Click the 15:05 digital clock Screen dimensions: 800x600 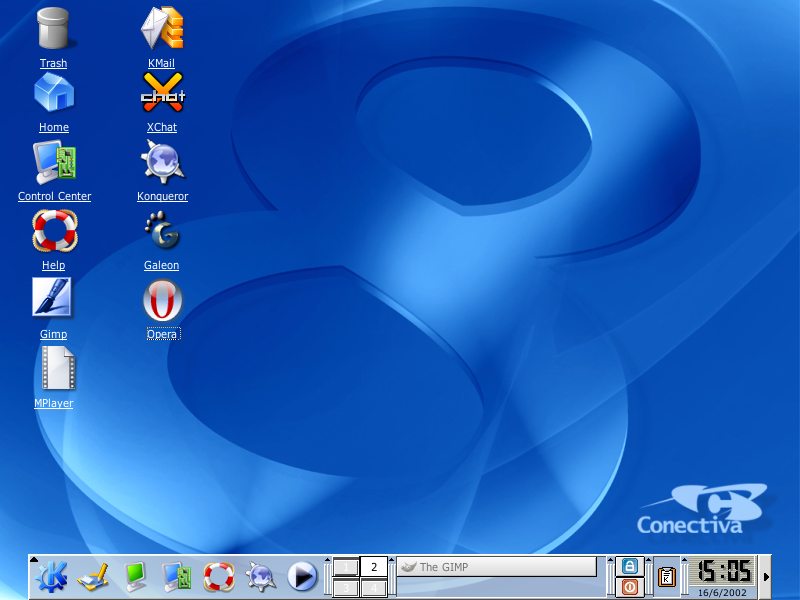724,570
